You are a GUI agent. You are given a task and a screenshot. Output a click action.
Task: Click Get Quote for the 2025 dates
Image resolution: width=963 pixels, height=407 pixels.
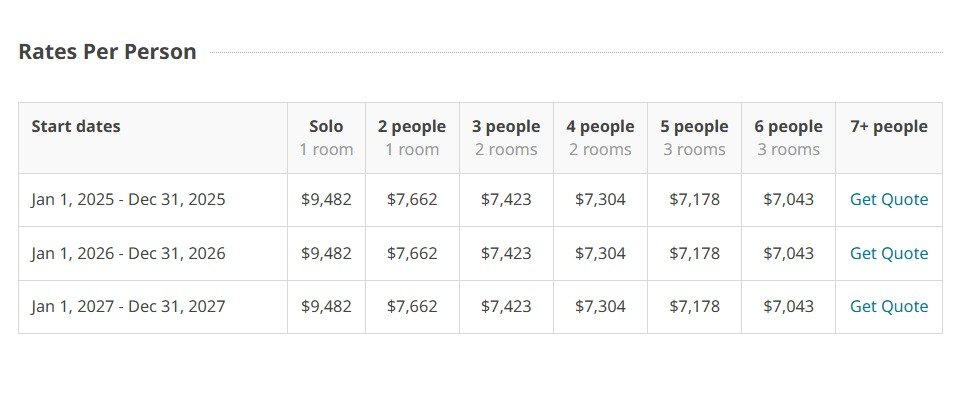coord(888,200)
